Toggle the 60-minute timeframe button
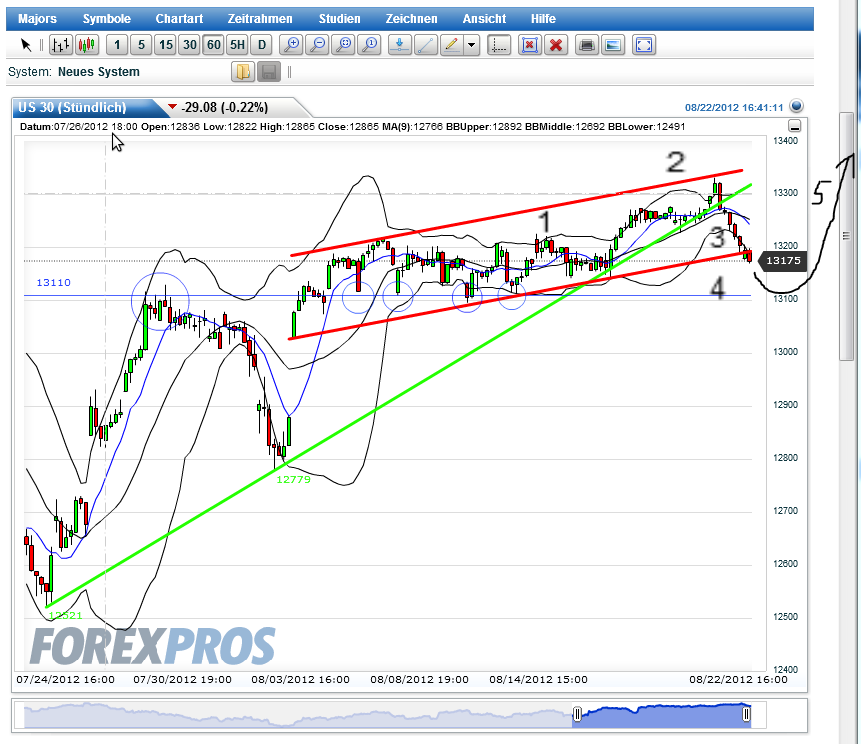The image size is (861, 744). [212, 45]
